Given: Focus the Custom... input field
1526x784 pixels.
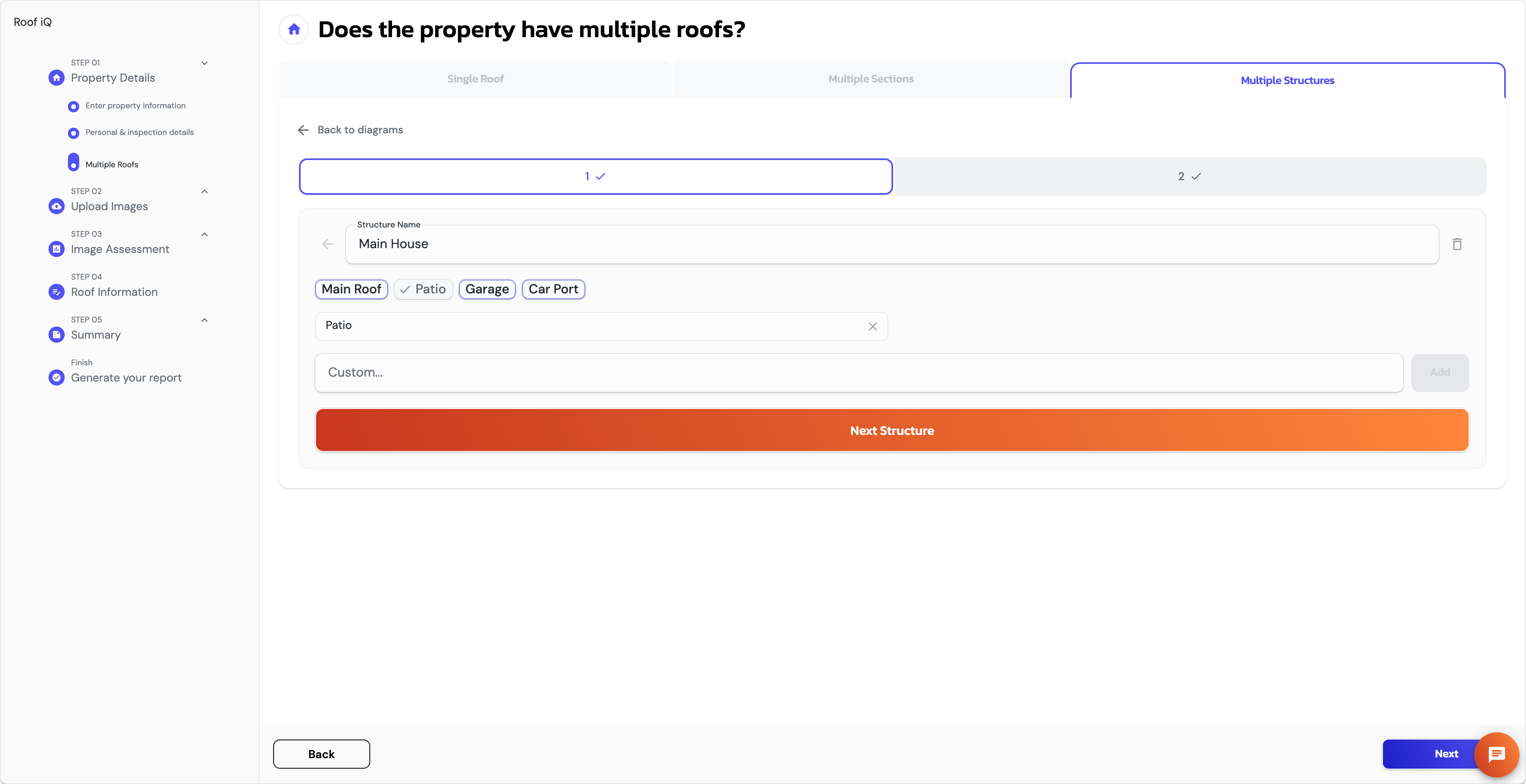Looking at the screenshot, I should point(858,373).
